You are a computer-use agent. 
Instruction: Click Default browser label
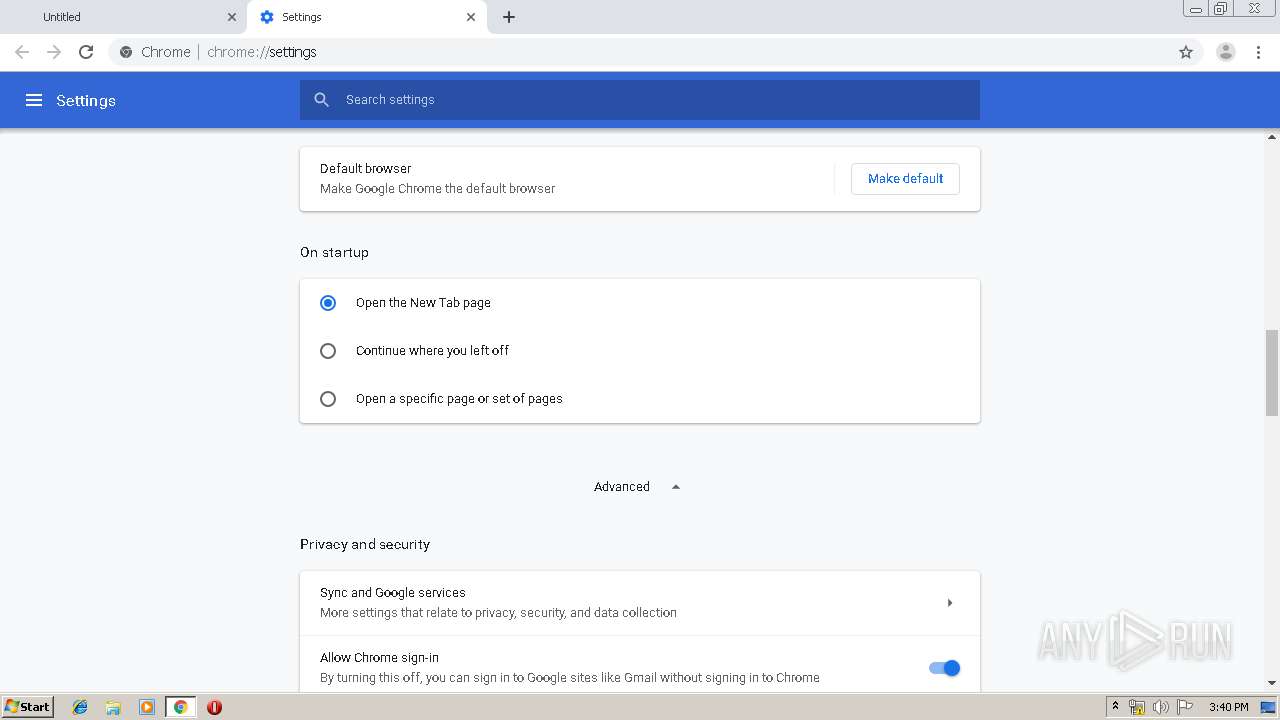click(x=366, y=168)
